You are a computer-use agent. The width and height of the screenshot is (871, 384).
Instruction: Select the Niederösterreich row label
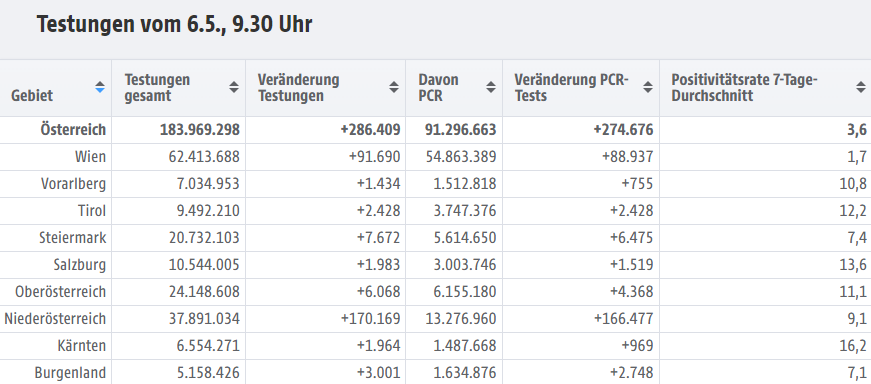click(x=55, y=319)
